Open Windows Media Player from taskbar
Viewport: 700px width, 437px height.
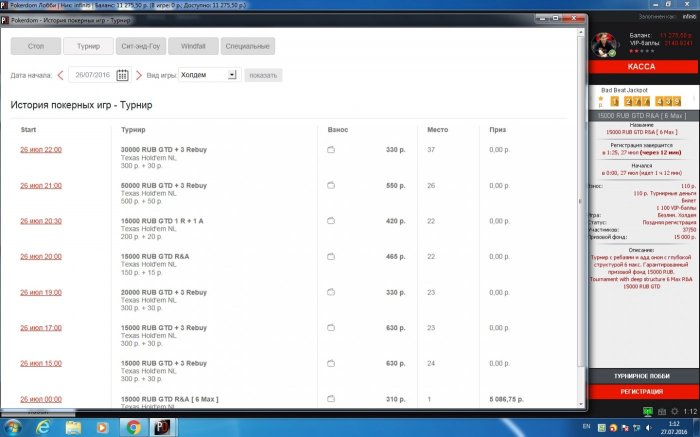click(x=102, y=428)
